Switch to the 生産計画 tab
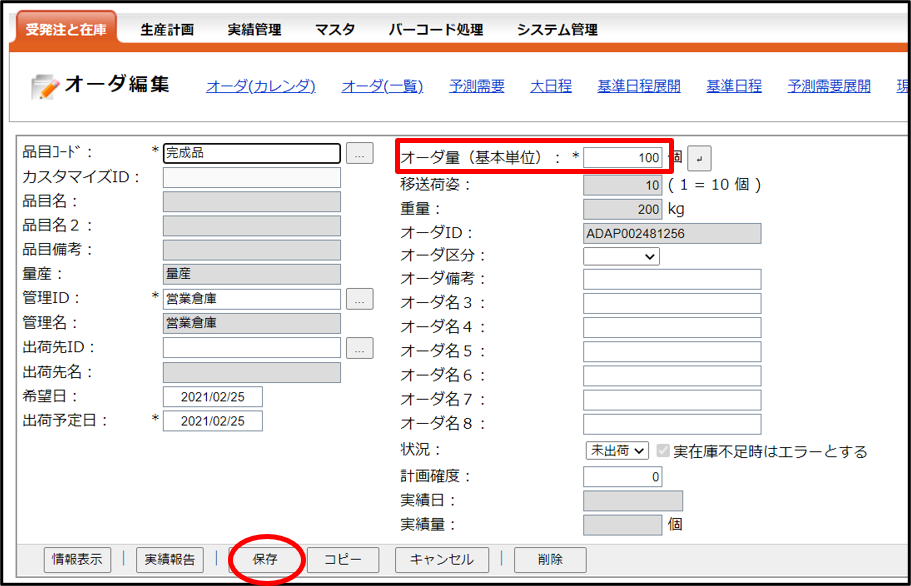911x586 pixels. (167, 30)
